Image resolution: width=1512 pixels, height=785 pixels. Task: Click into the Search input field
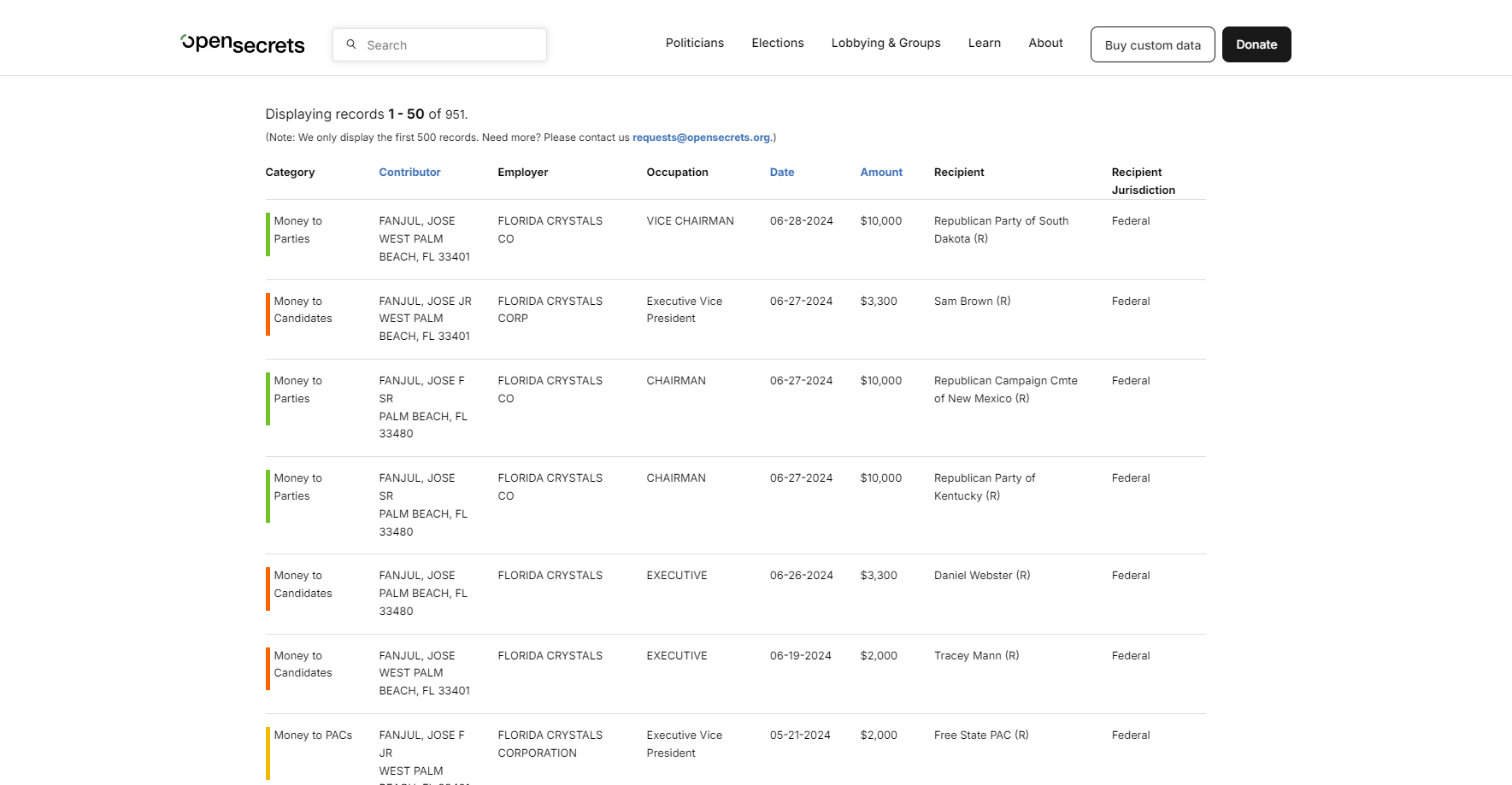[449, 45]
